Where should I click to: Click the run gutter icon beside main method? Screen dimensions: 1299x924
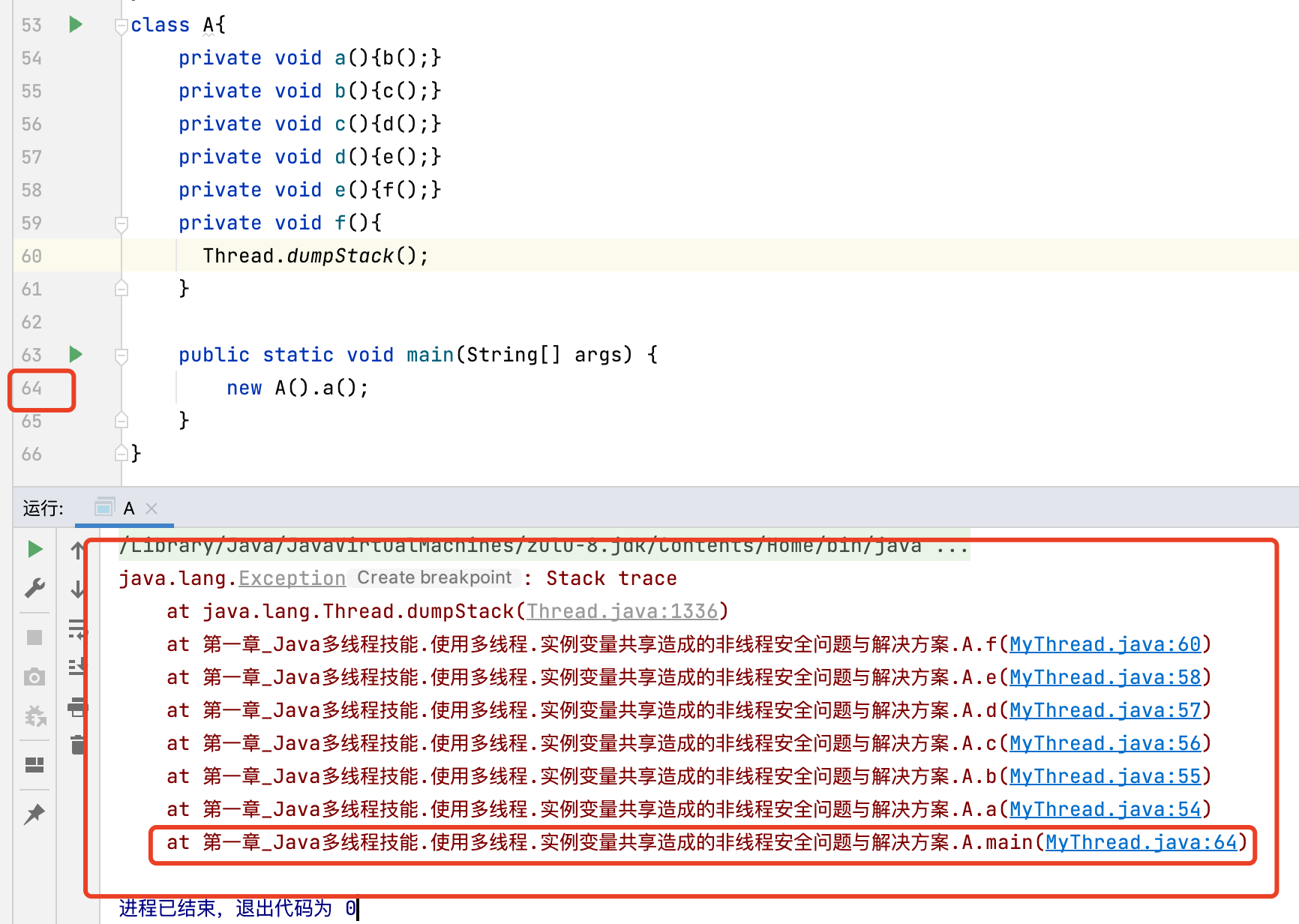(x=75, y=354)
